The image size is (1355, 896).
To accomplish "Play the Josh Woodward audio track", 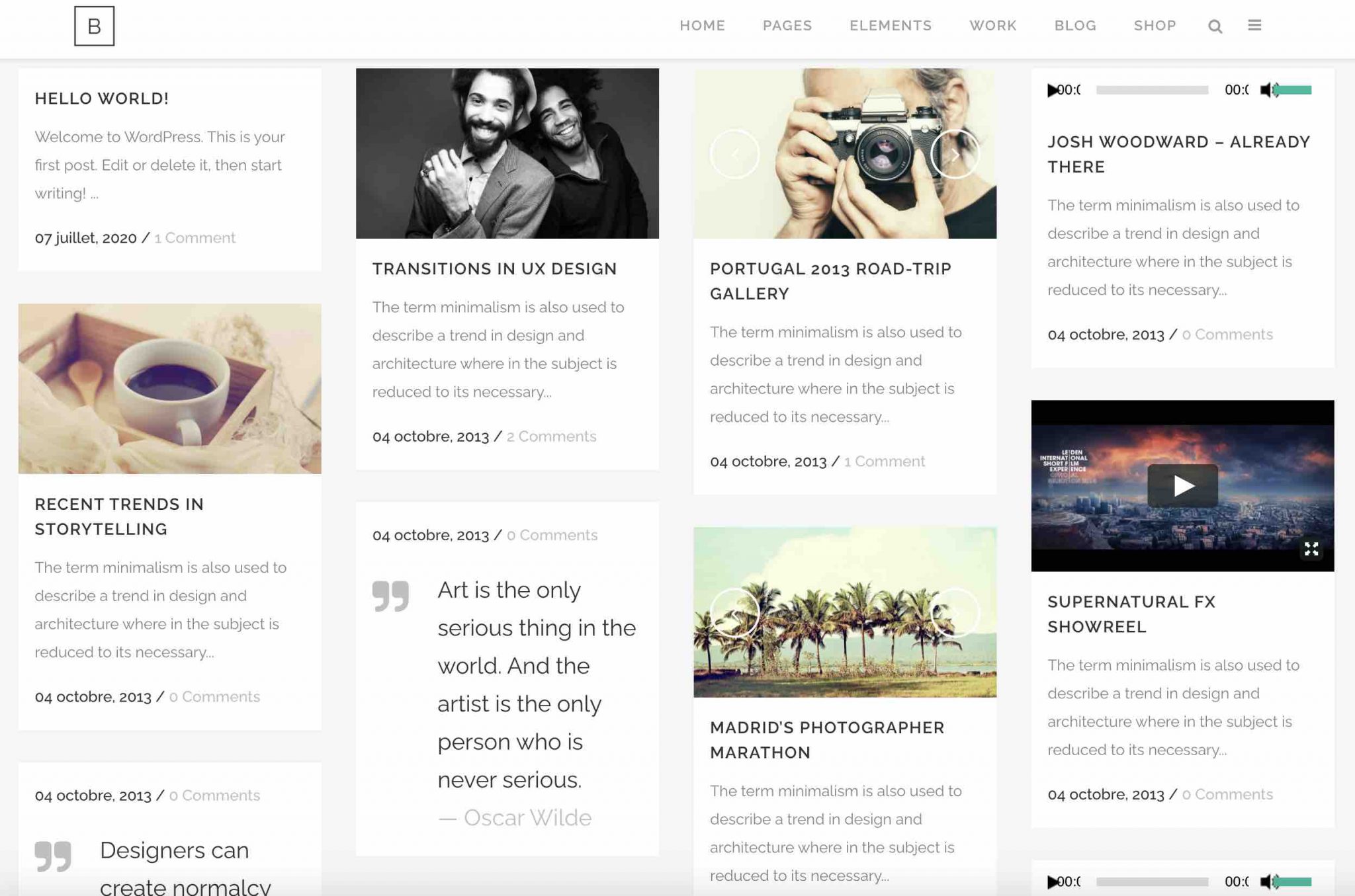I will click(x=1052, y=90).
